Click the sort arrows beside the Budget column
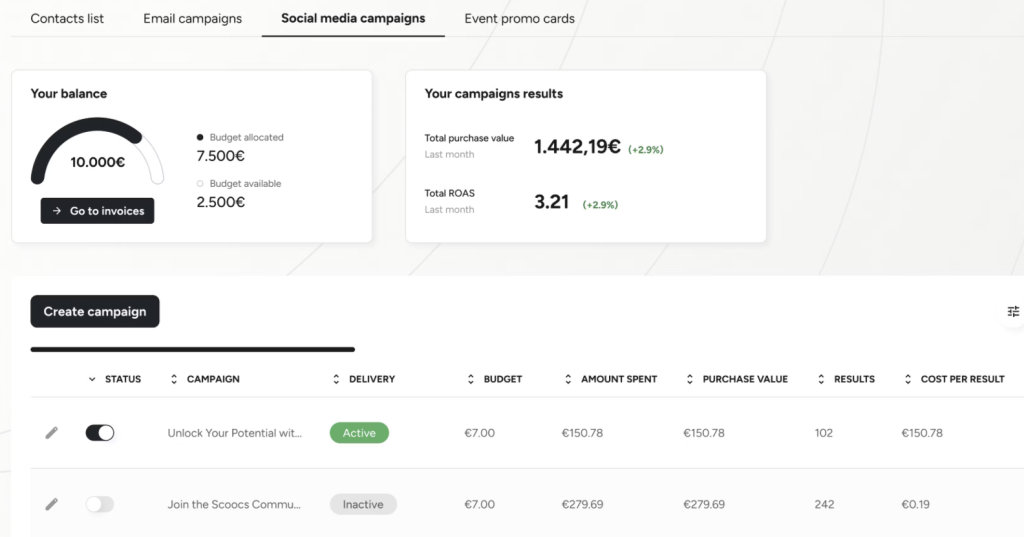 [x=471, y=380]
